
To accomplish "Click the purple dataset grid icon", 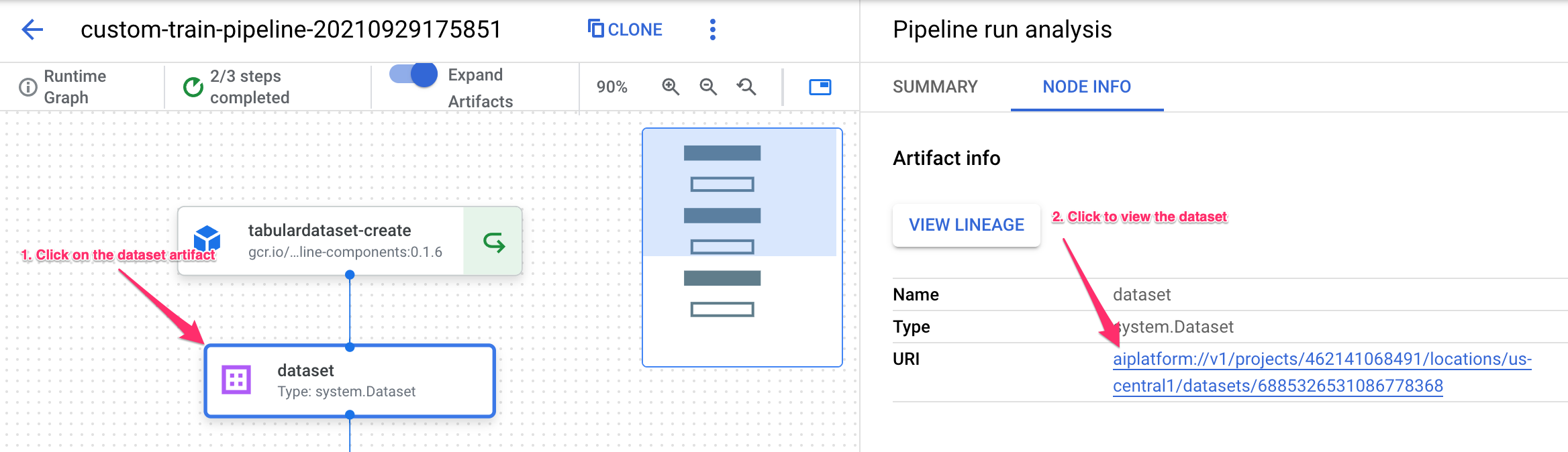I will pyautogui.click(x=236, y=380).
